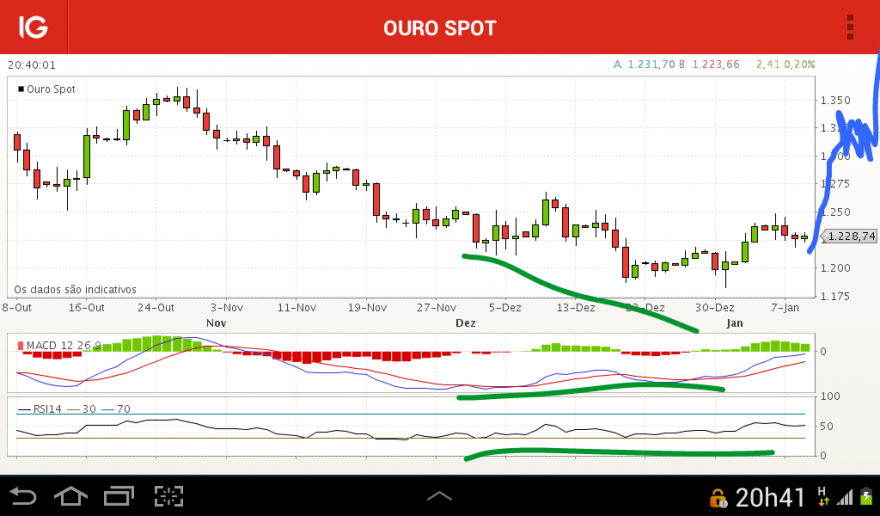
Task: Tap the OURO SPOT title
Action: 439,28
